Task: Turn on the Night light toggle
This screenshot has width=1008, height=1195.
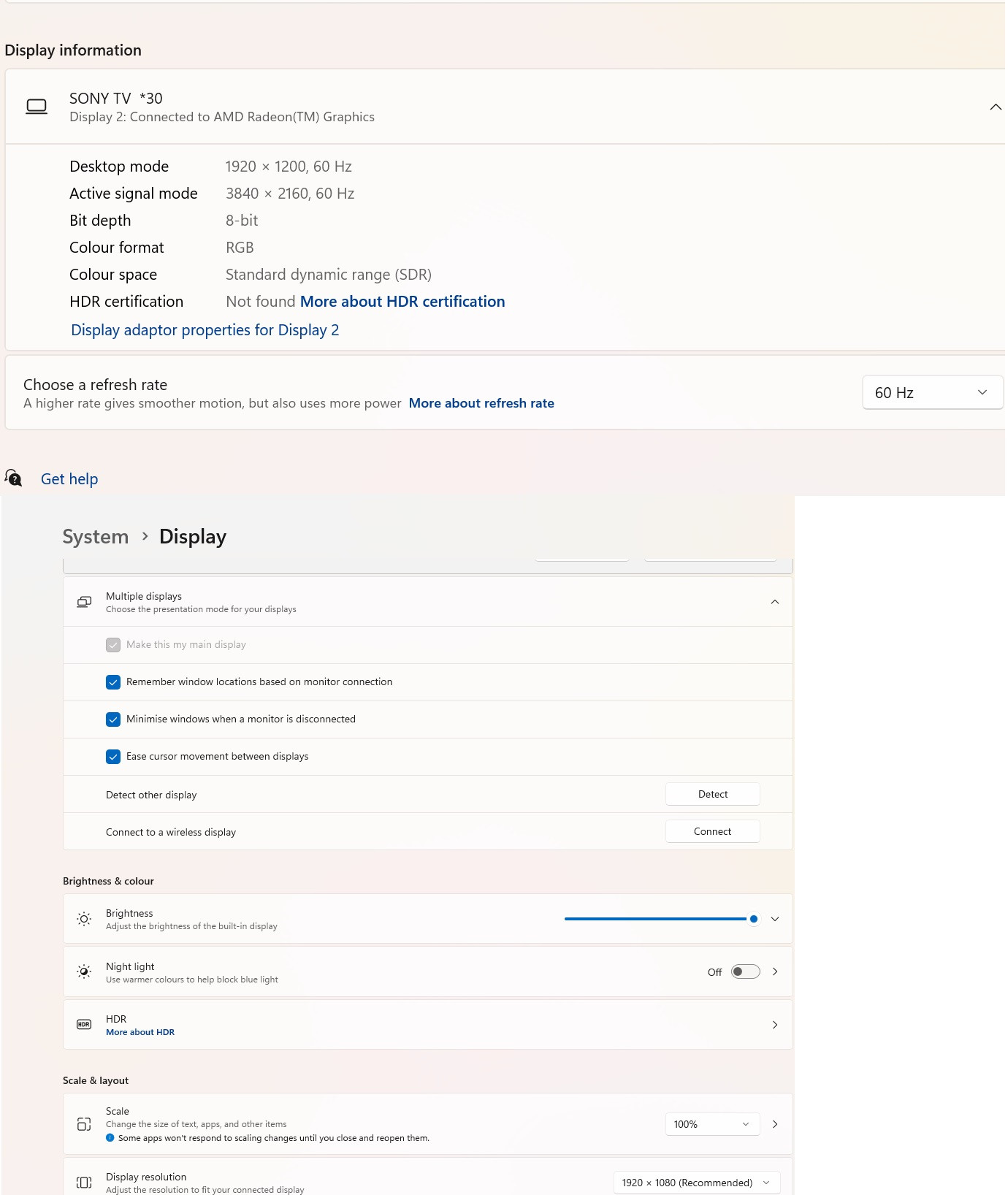Action: (745, 971)
